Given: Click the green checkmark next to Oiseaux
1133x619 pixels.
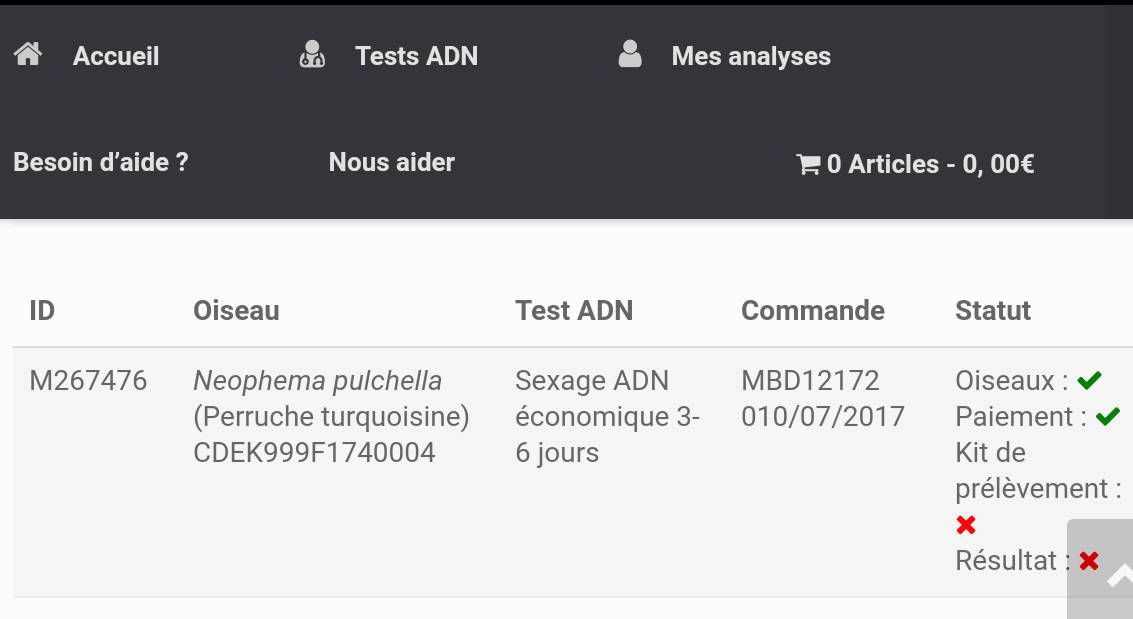Looking at the screenshot, I should coord(1089,379).
